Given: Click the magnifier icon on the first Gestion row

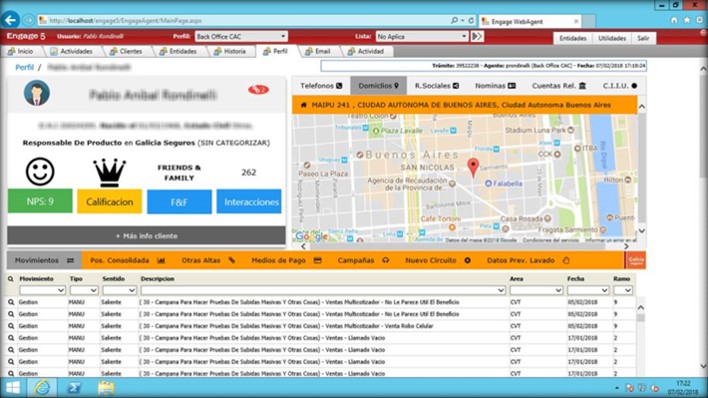Looking at the screenshot, I should pyautogui.click(x=11, y=302).
